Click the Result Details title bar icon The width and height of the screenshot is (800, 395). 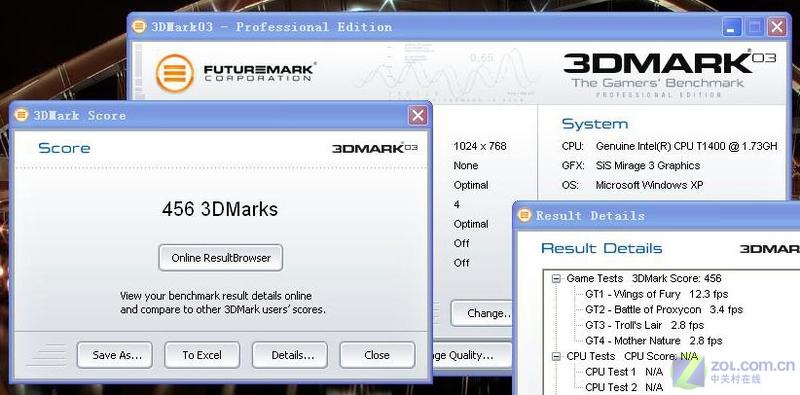point(524,215)
